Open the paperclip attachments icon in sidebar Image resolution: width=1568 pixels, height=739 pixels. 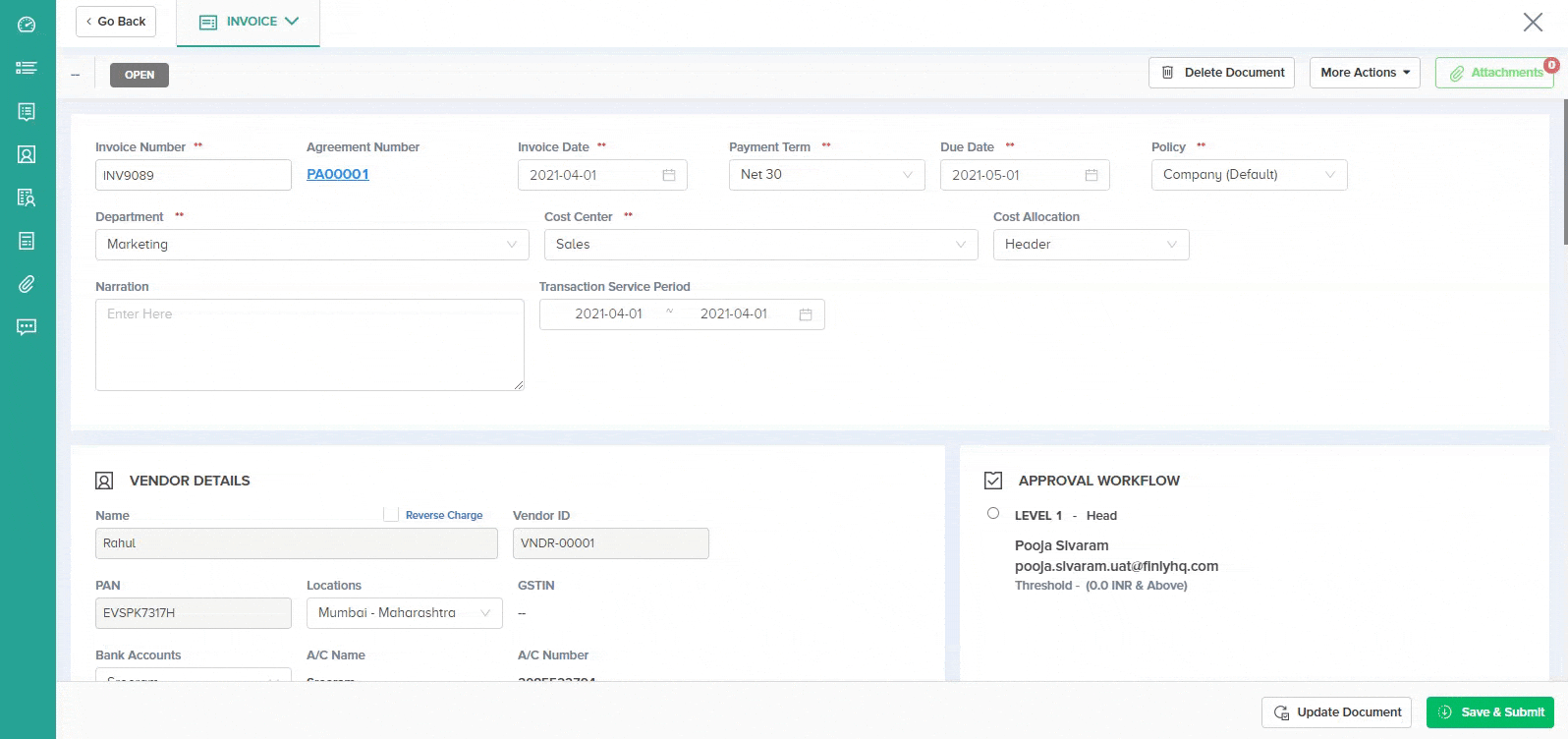coord(27,284)
